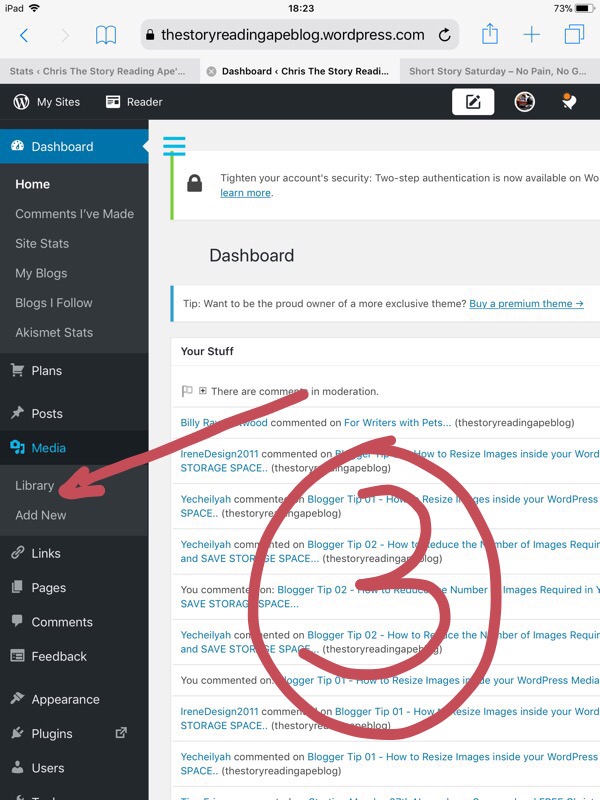Open Reader from the top bar
600x800 pixels.
[134, 102]
